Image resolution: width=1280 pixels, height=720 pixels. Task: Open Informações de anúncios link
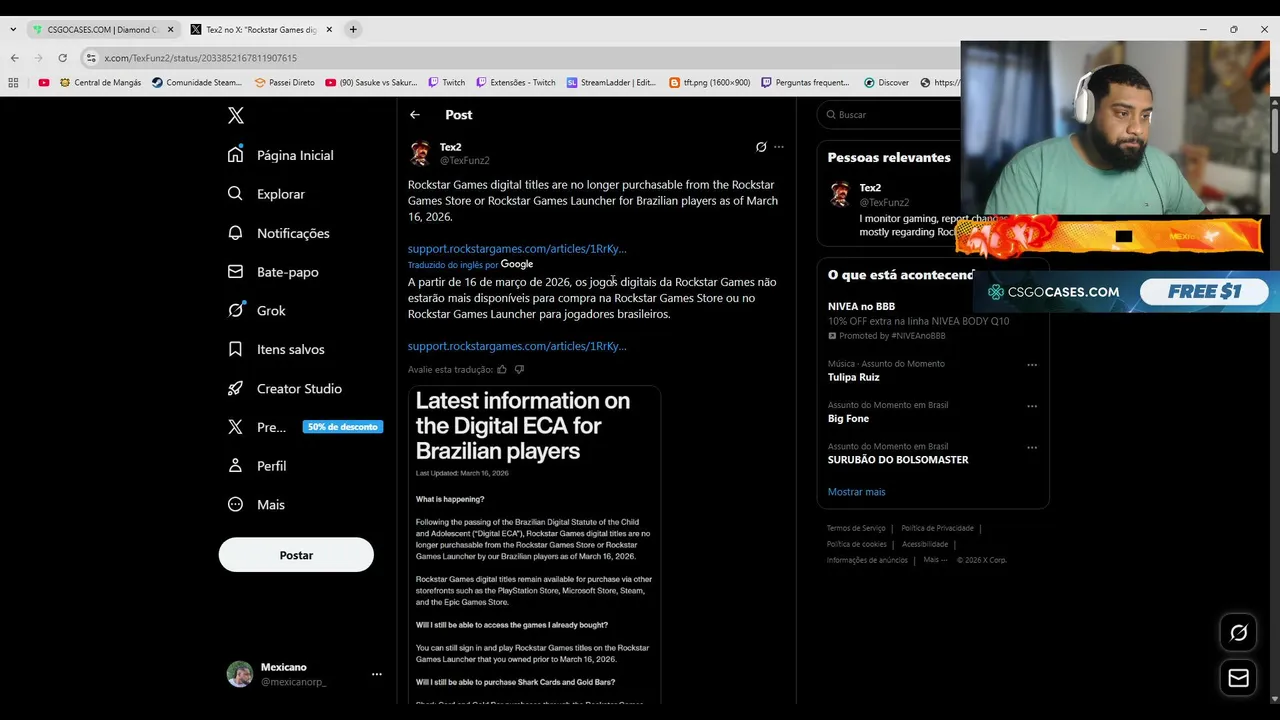[x=867, y=560]
